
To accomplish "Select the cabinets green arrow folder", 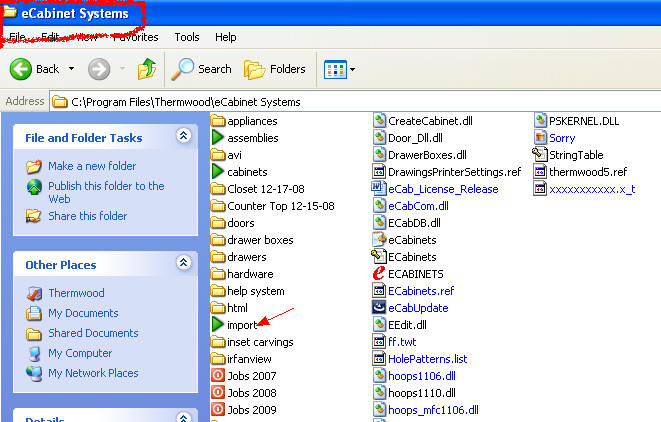I will coord(239,172).
